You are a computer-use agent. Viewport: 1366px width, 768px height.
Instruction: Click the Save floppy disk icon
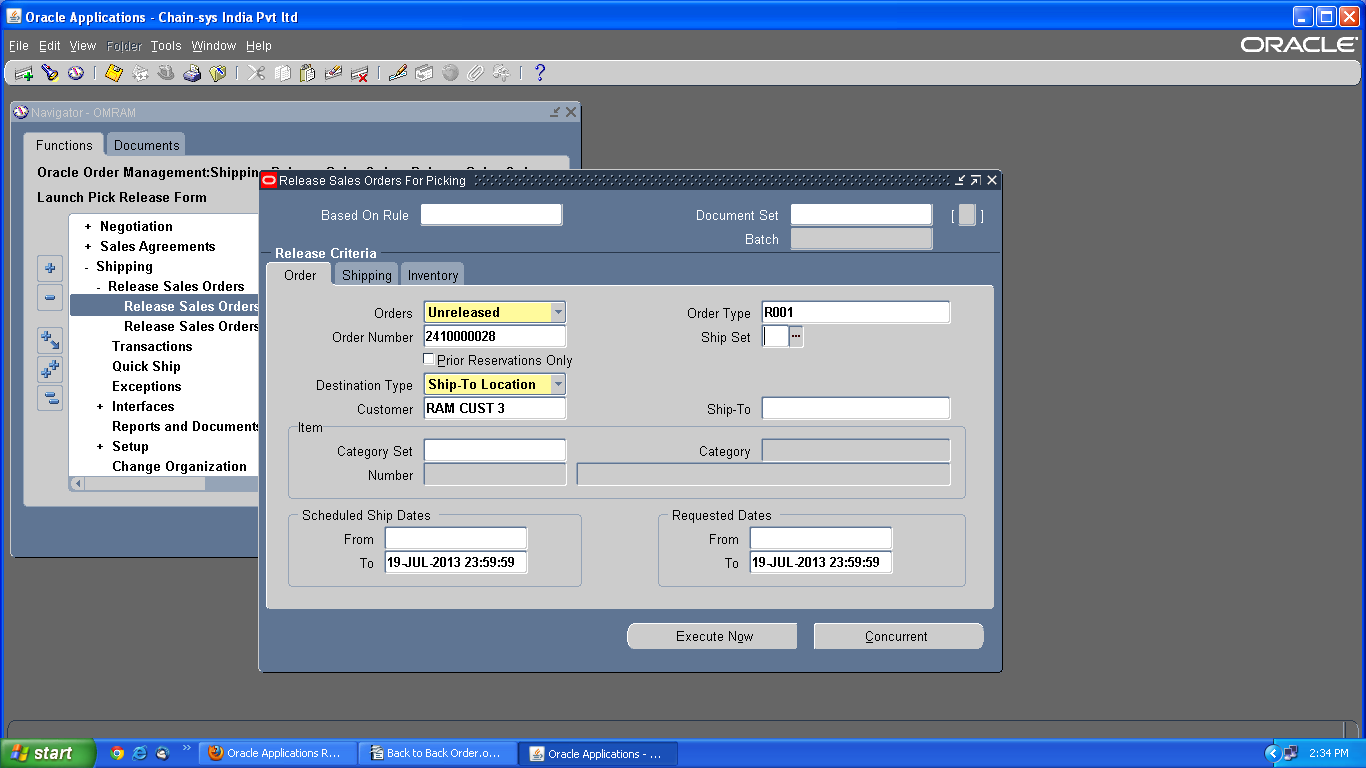coord(113,73)
